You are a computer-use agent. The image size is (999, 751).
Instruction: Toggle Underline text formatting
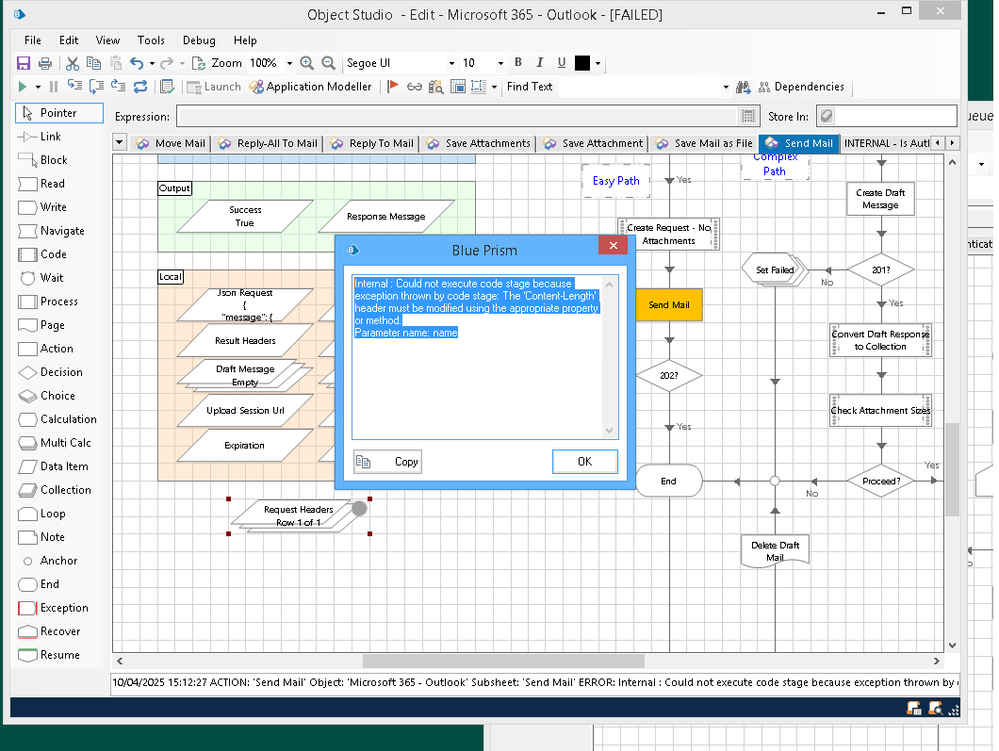(561, 63)
